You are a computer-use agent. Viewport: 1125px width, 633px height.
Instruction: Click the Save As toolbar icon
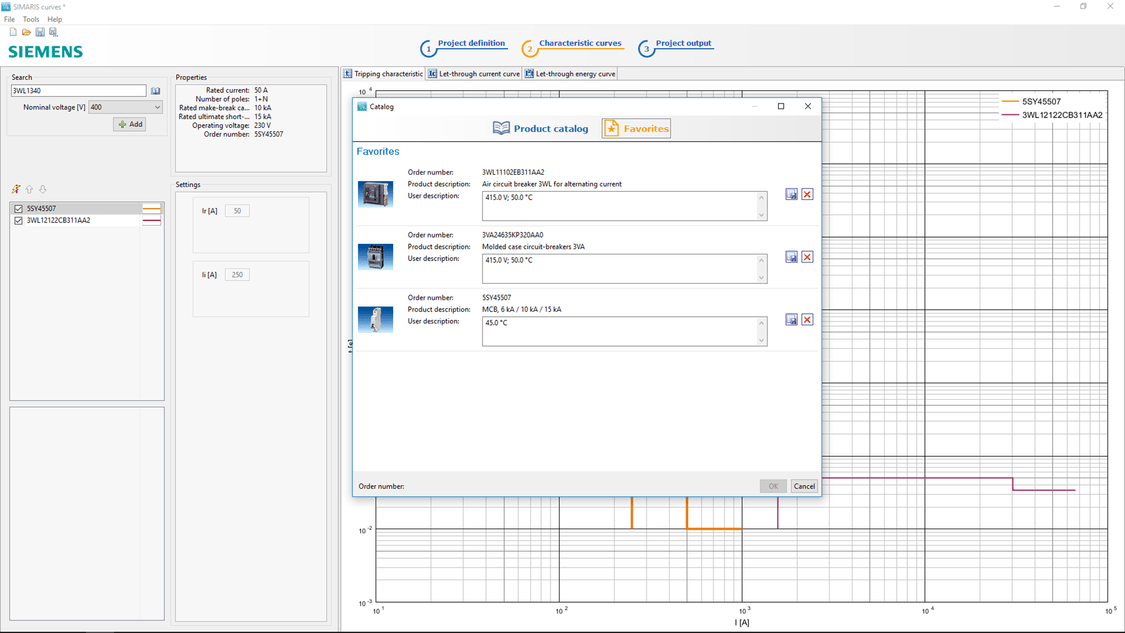tap(52, 31)
